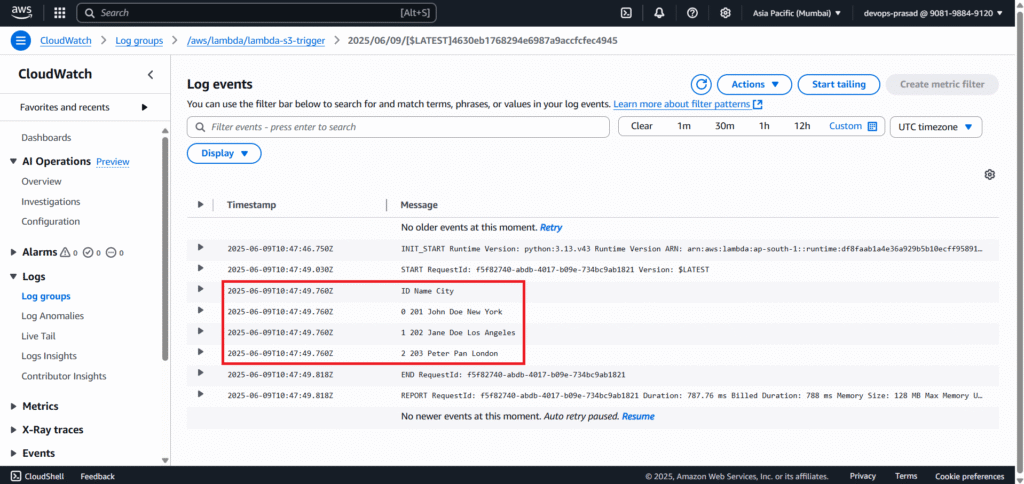Click the AWS logo home icon
This screenshot has width=1024, height=484.
(22, 12)
